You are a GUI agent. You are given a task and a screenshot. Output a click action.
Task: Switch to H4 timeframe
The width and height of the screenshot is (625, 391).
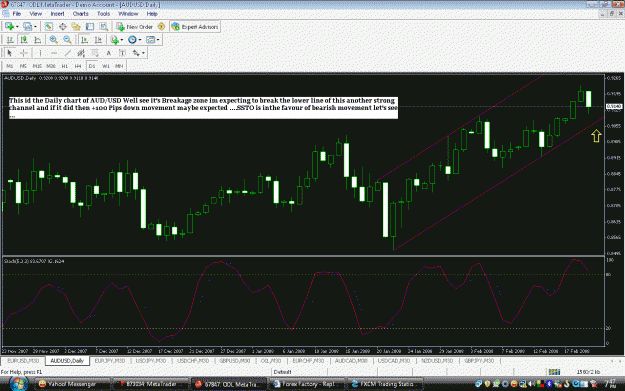click(78, 66)
